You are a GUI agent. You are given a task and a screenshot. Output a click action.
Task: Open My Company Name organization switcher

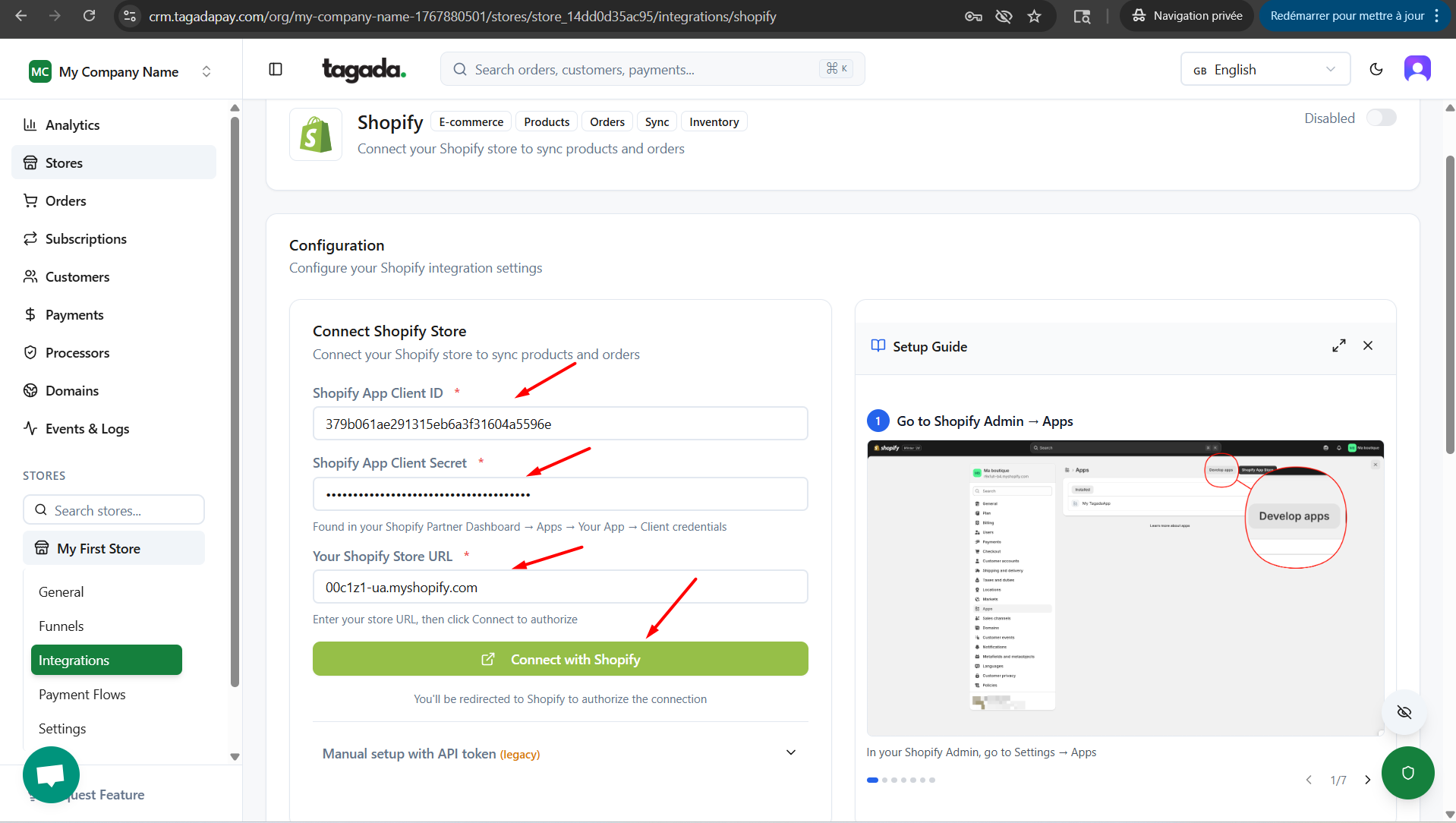[121, 71]
